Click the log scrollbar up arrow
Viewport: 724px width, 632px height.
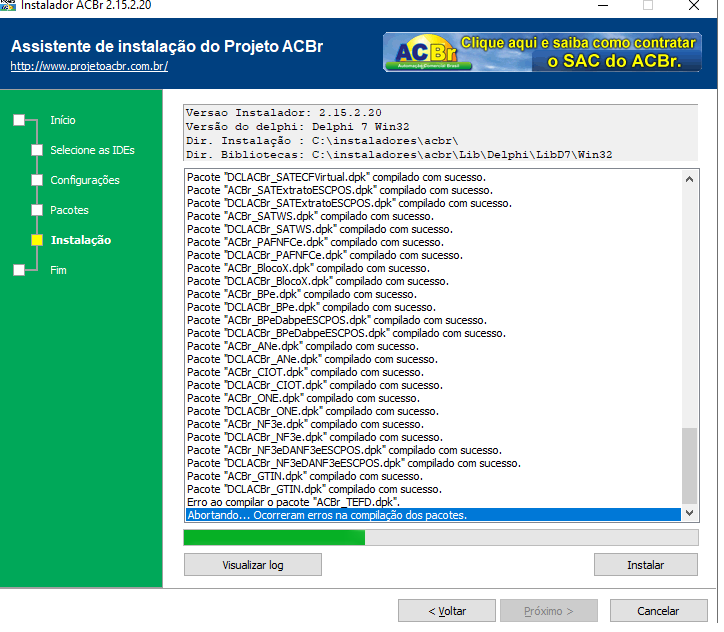[x=689, y=179]
